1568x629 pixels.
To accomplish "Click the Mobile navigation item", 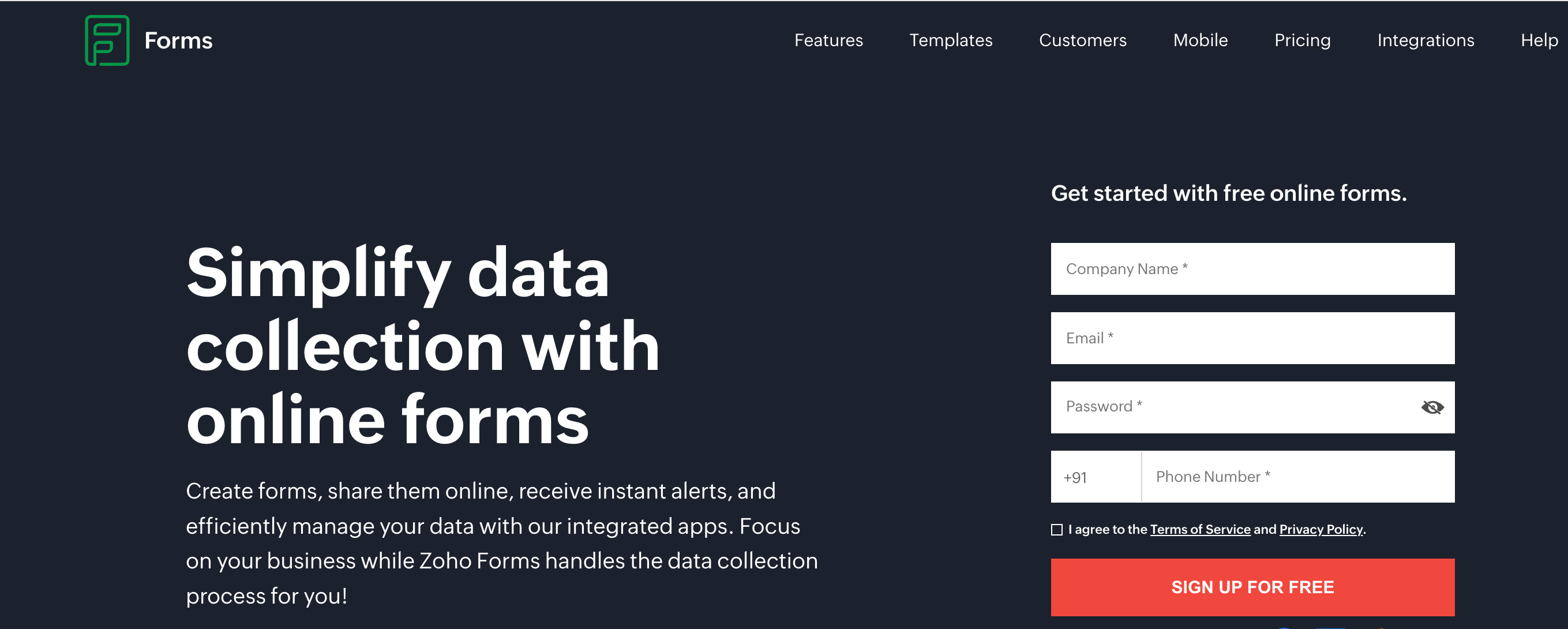I will coord(1199,40).
